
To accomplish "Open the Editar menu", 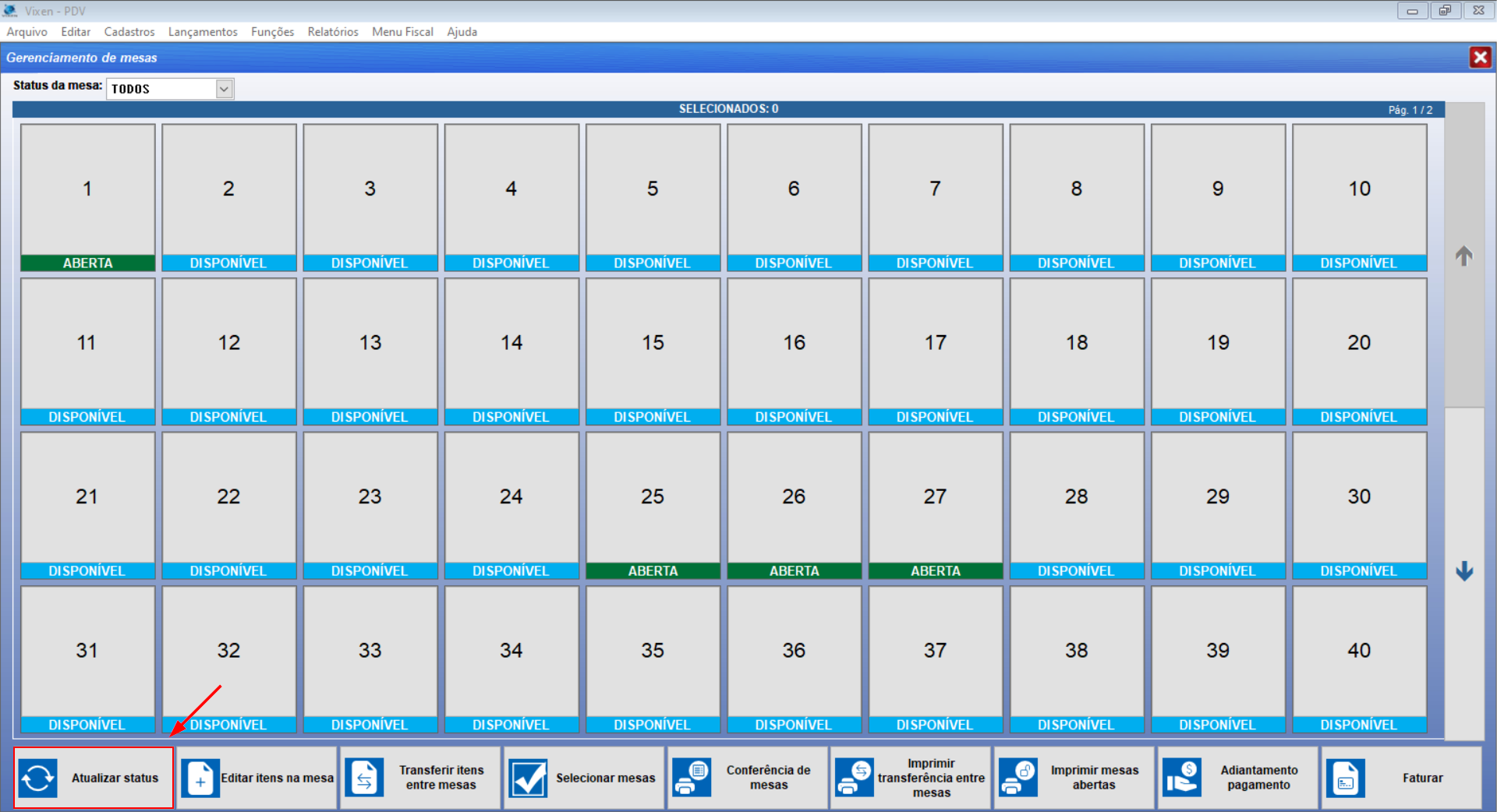I will (x=76, y=32).
